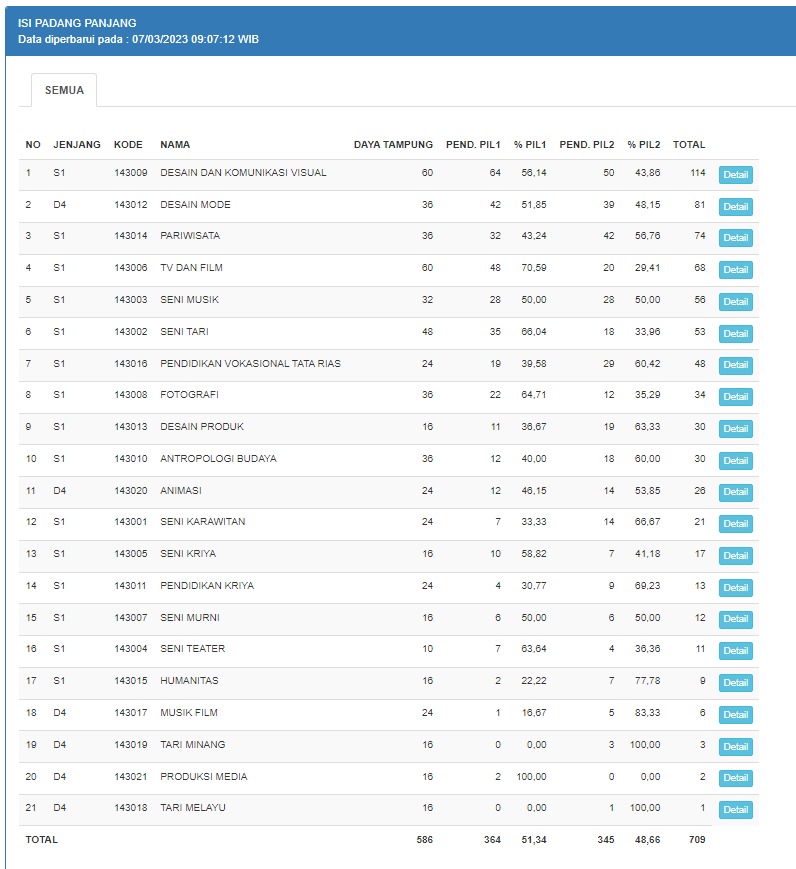This screenshot has height=869, width=796.
Task: Click the ANTROPOLOGI BUDAYA name cell
Action: tap(218, 459)
